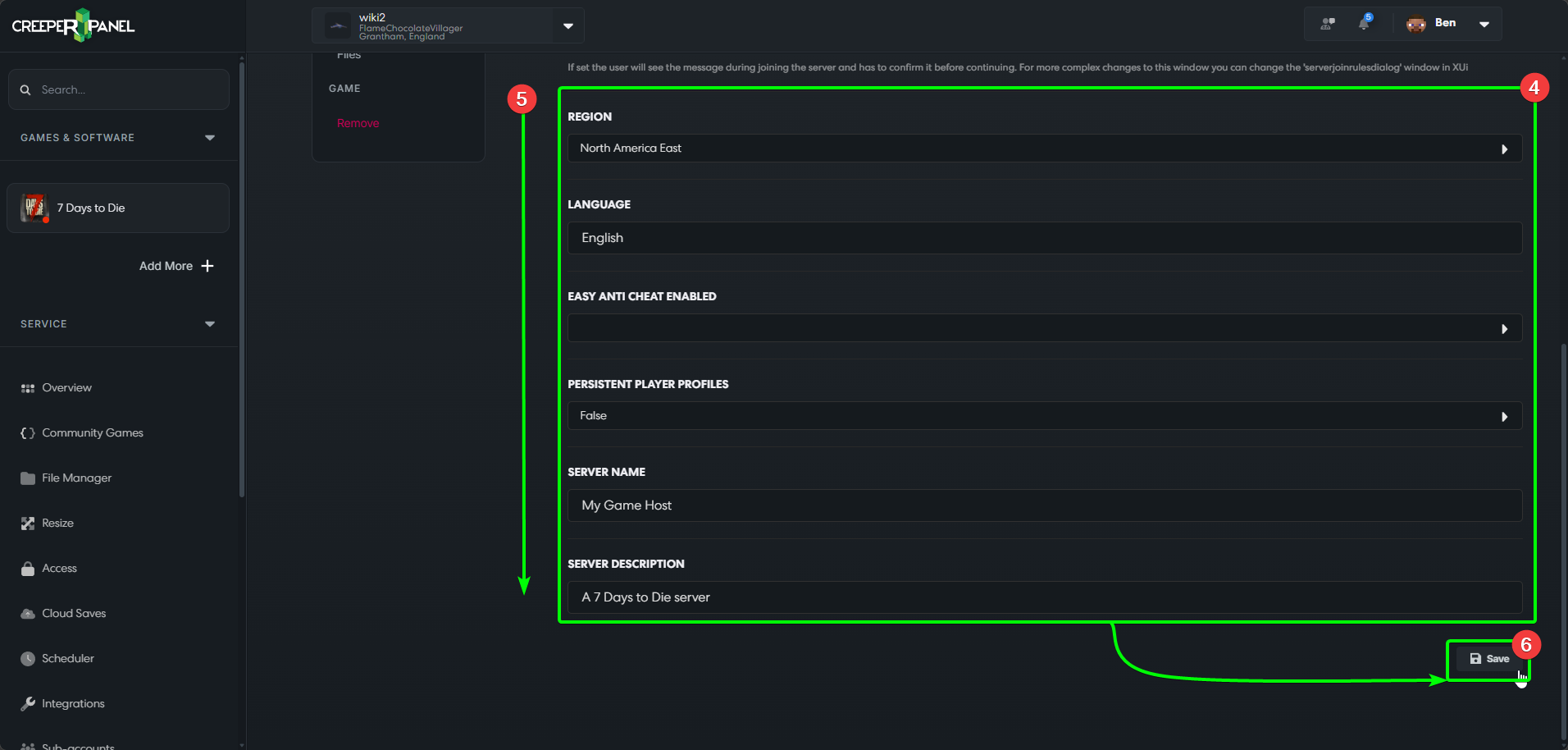Toggle Persistent Player Profiles setting

pyautogui.click(x=1505, y=416)
